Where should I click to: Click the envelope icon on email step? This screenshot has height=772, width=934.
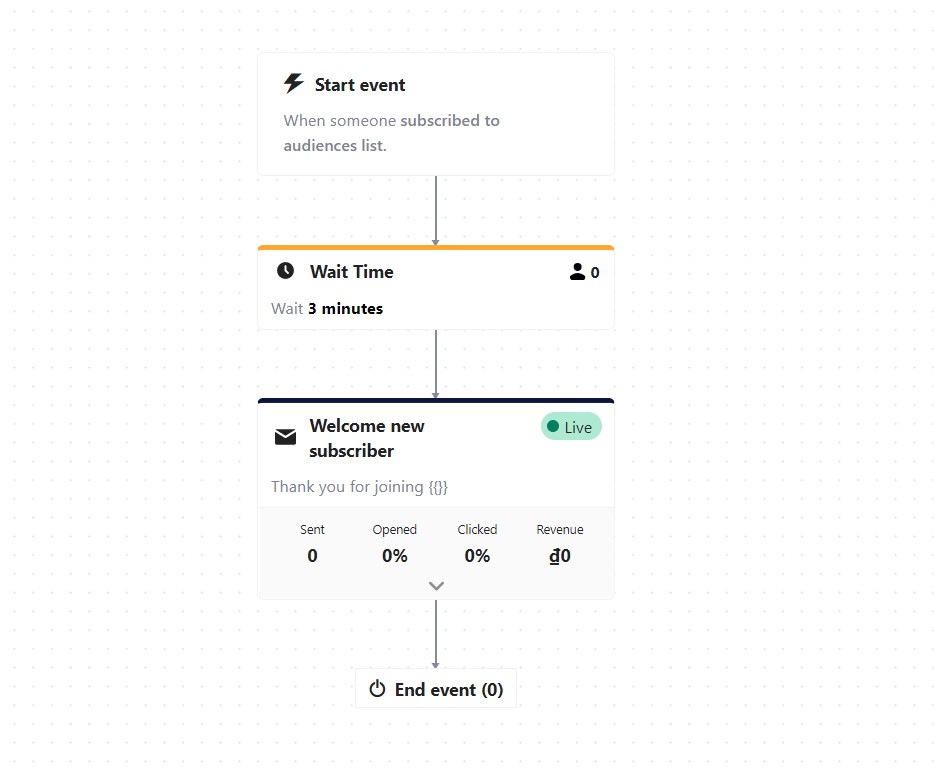(x=286, y=437)
